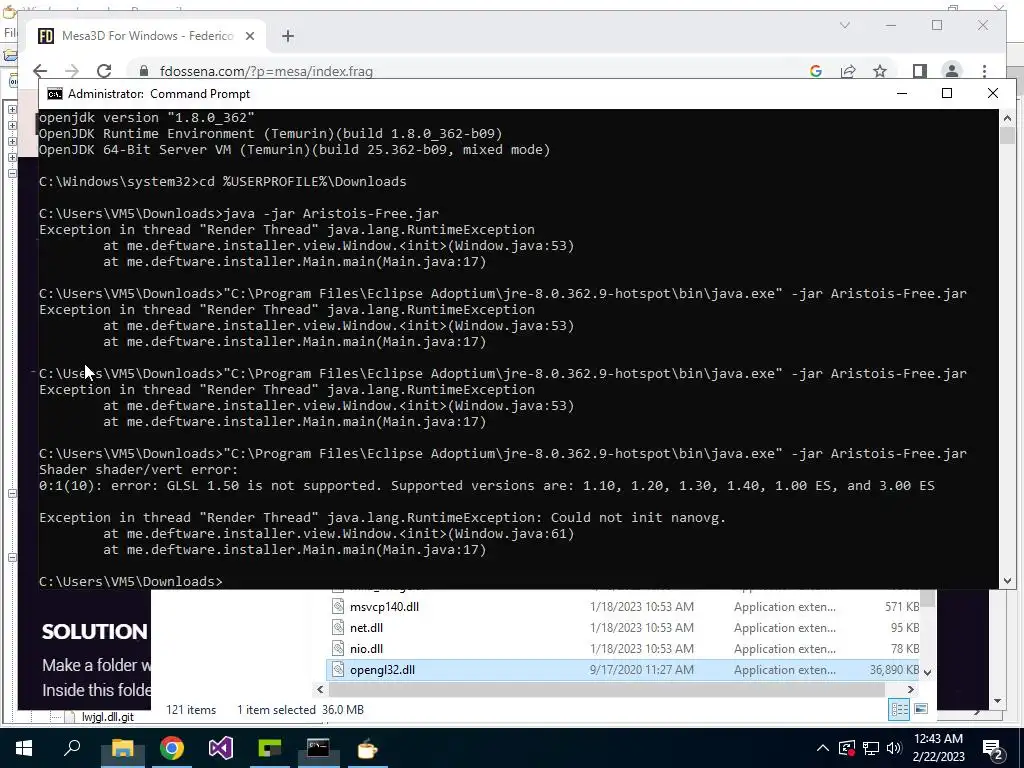Open Windows taskbar search
The width and height of the screenshot is (1024, 768).
pos(72,748)
